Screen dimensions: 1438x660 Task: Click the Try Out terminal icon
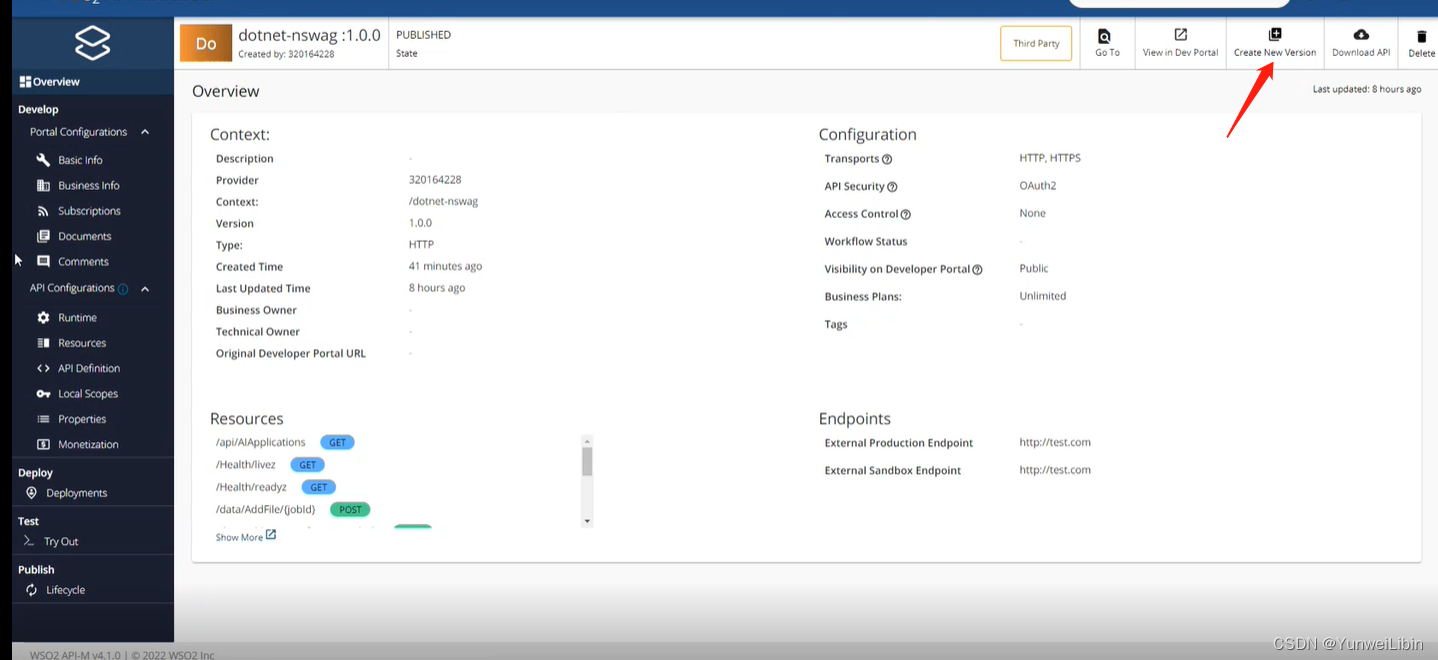click(29, 541)
